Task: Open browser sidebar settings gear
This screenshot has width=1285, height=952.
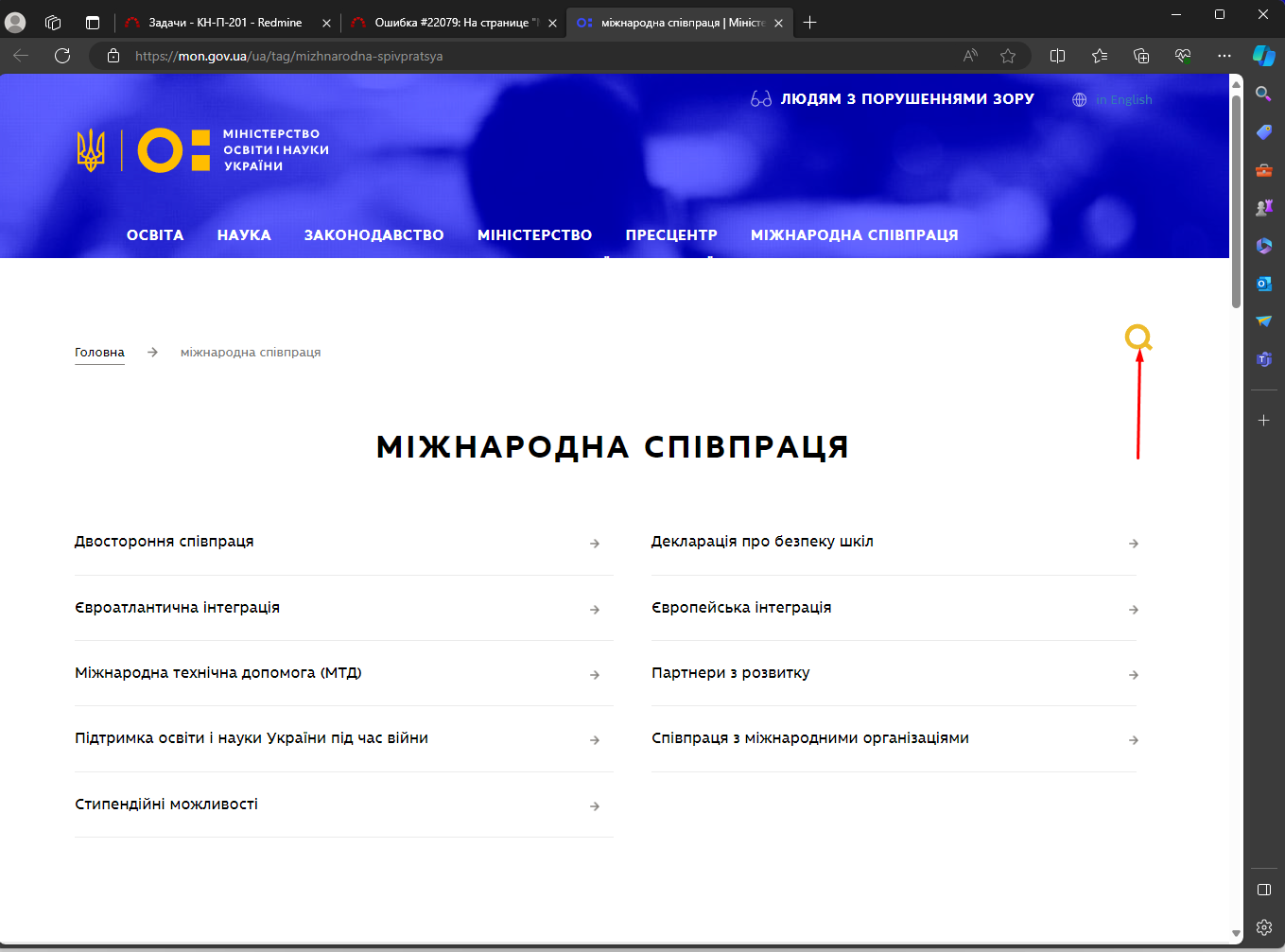Action: [1263, 927]
